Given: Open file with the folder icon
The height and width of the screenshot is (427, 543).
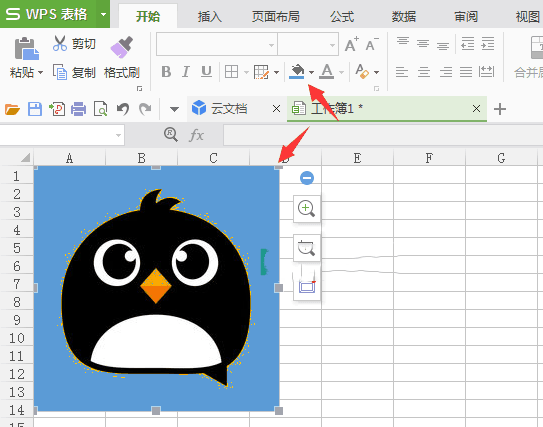Looking at the screenshot, I should [x=12, y=109].
